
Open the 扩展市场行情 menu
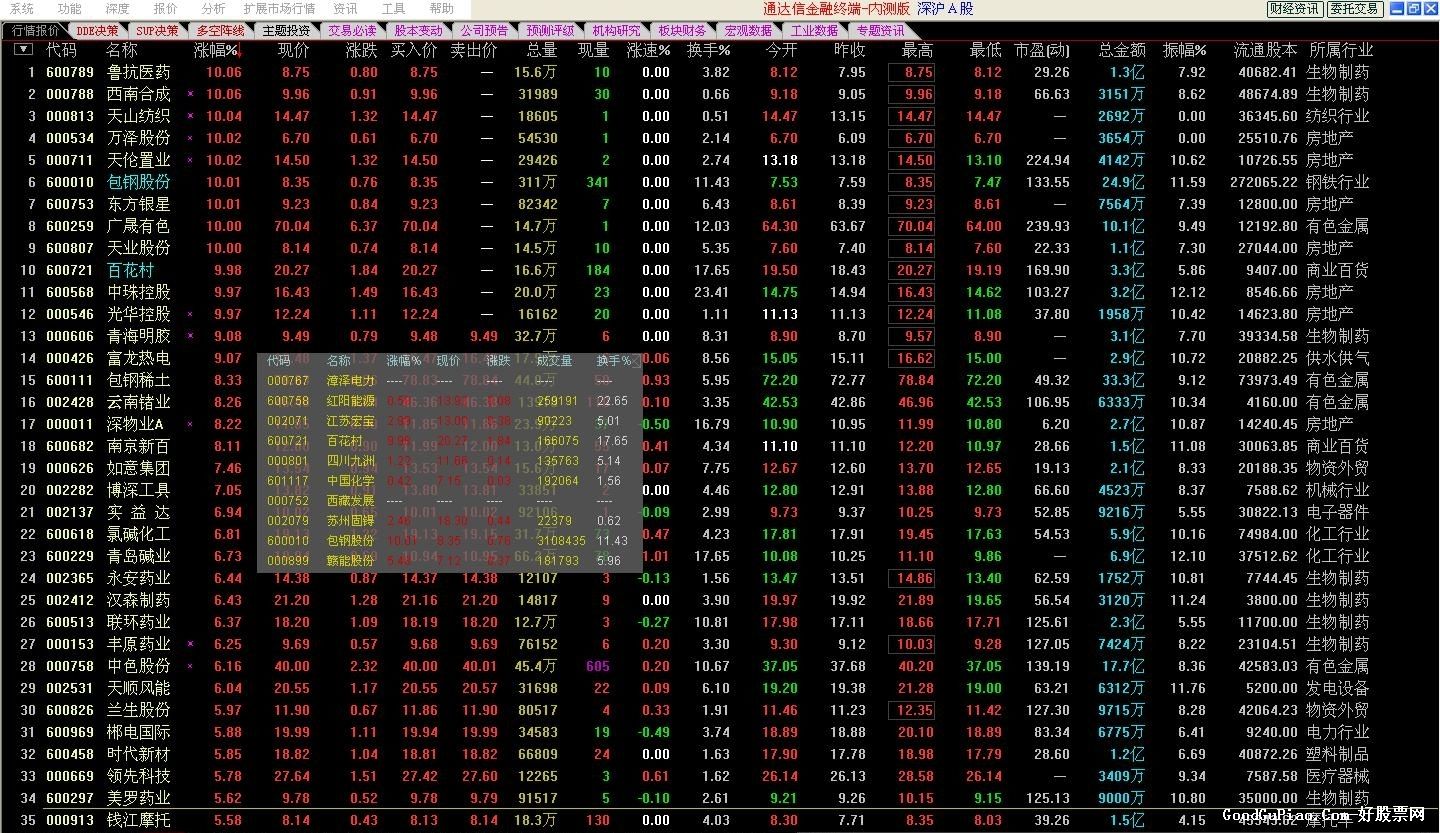[279, 8]
